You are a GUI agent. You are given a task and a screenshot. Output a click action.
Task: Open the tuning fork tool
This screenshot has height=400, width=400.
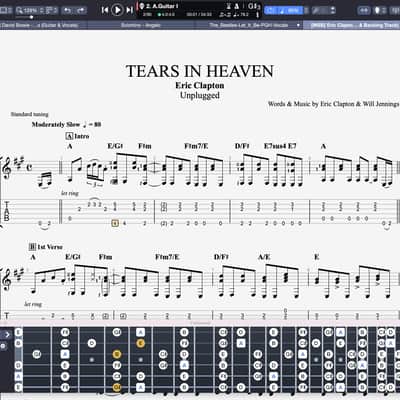315,10
